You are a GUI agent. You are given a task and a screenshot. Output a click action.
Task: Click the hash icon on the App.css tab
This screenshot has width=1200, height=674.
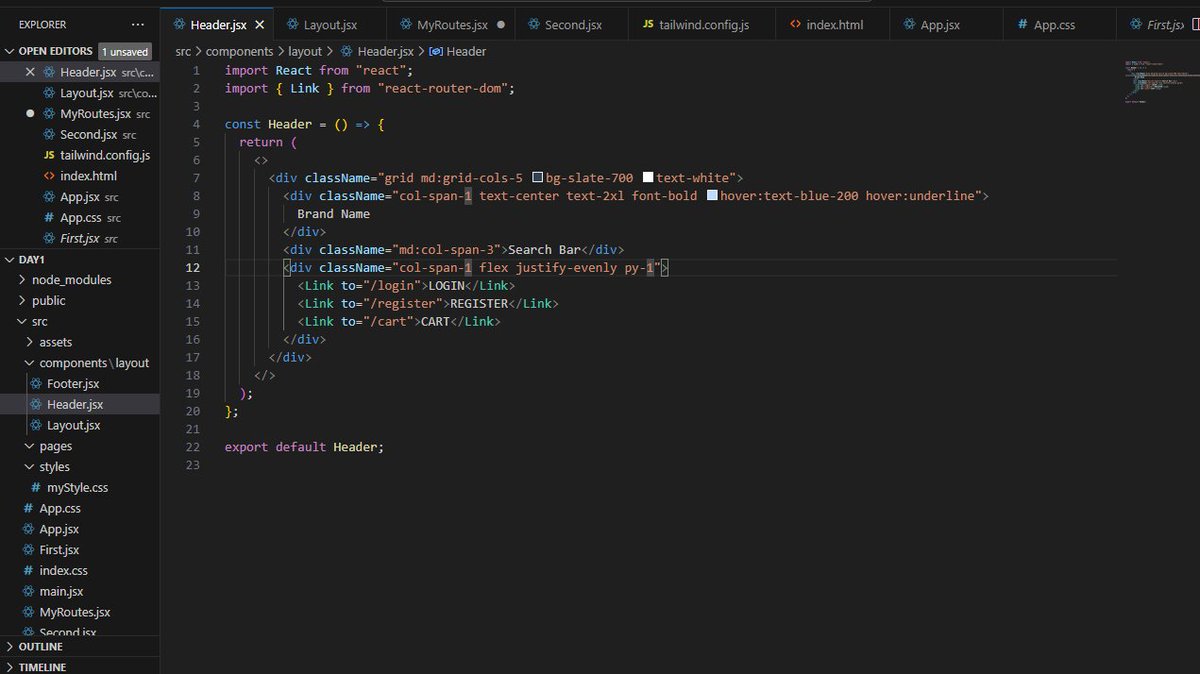pyautogui.click(x=1022, y=24)
